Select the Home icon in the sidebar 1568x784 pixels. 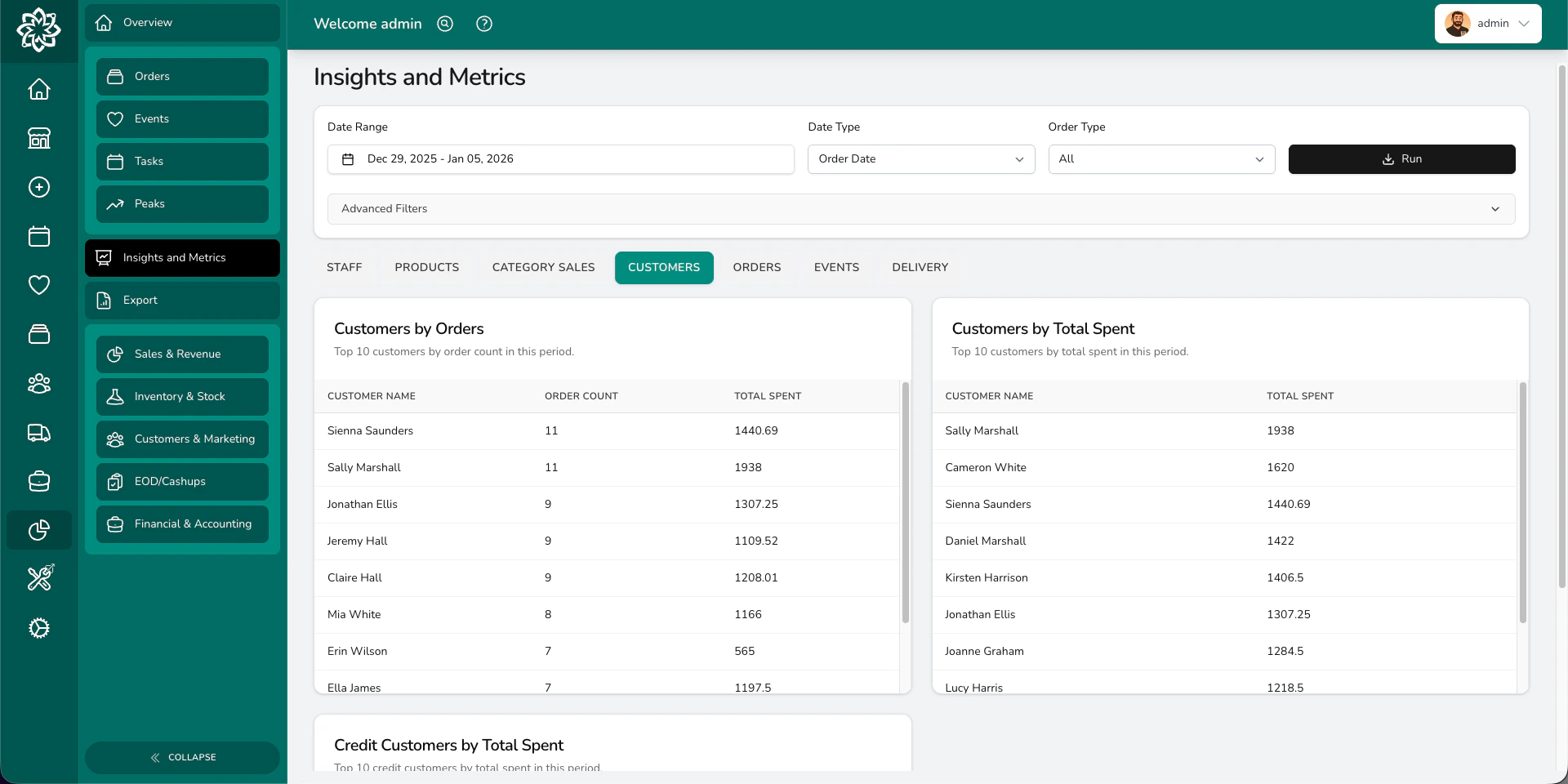click(38, 89)
